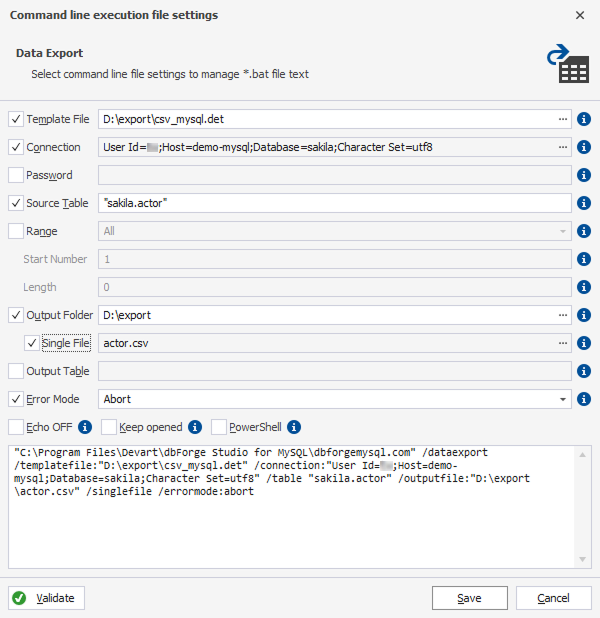Image resolution: width=600 pixels, height=618 pixels.
Task: Toggle the Source Table checkbox
Action: point(16,203)
